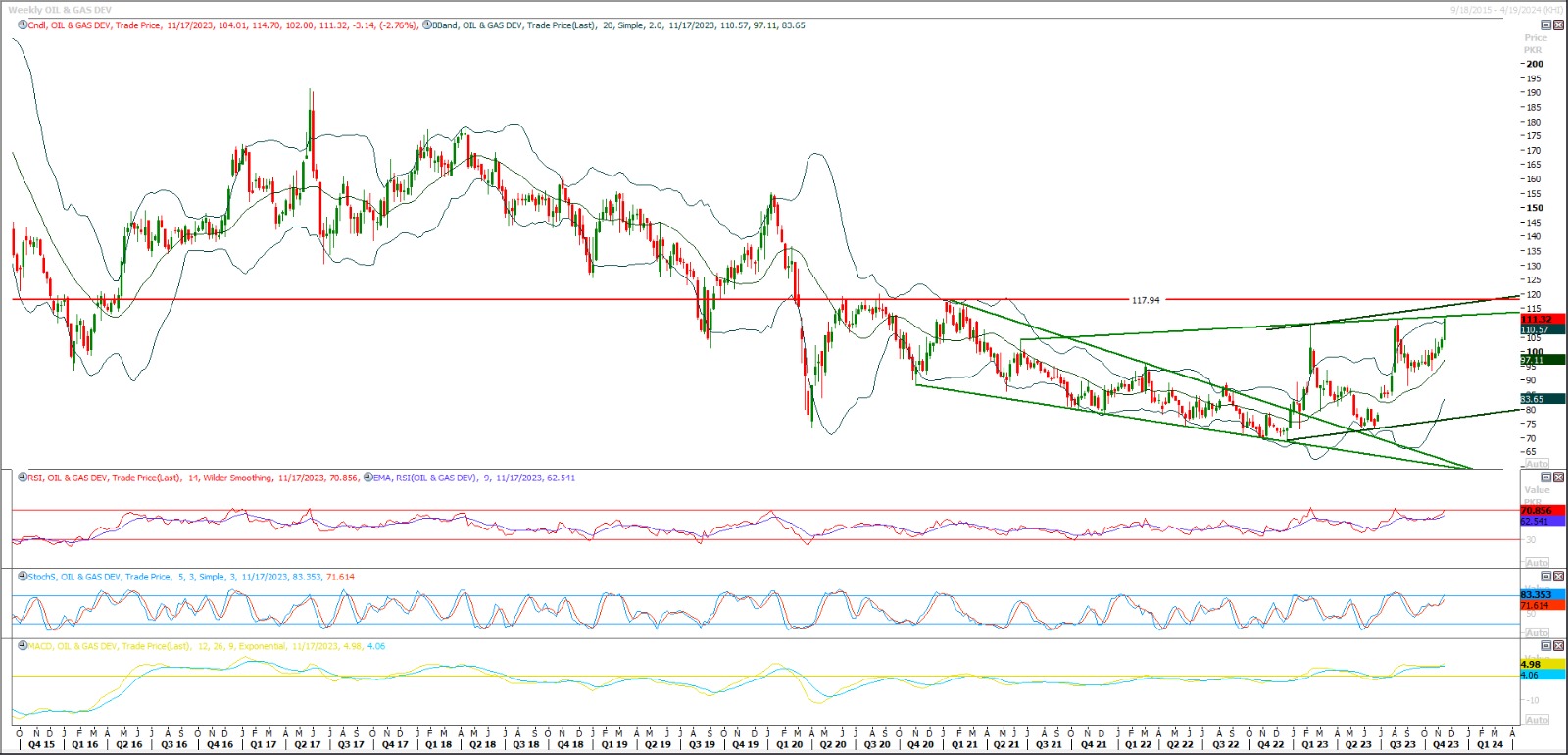Click the 150 level on the price axis
Viewport: 1568px width, 755px height.
pyautogui.click(x=1535, y=208)
